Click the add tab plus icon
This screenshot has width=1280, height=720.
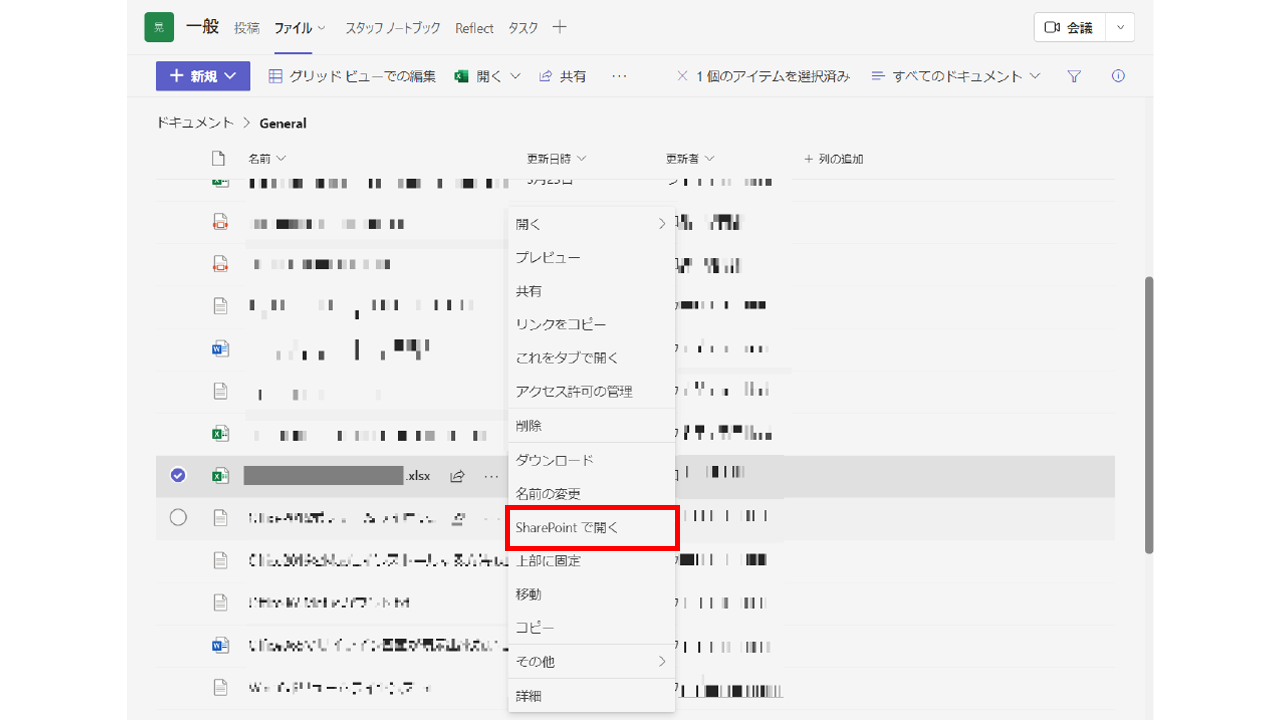coord(559,28)
